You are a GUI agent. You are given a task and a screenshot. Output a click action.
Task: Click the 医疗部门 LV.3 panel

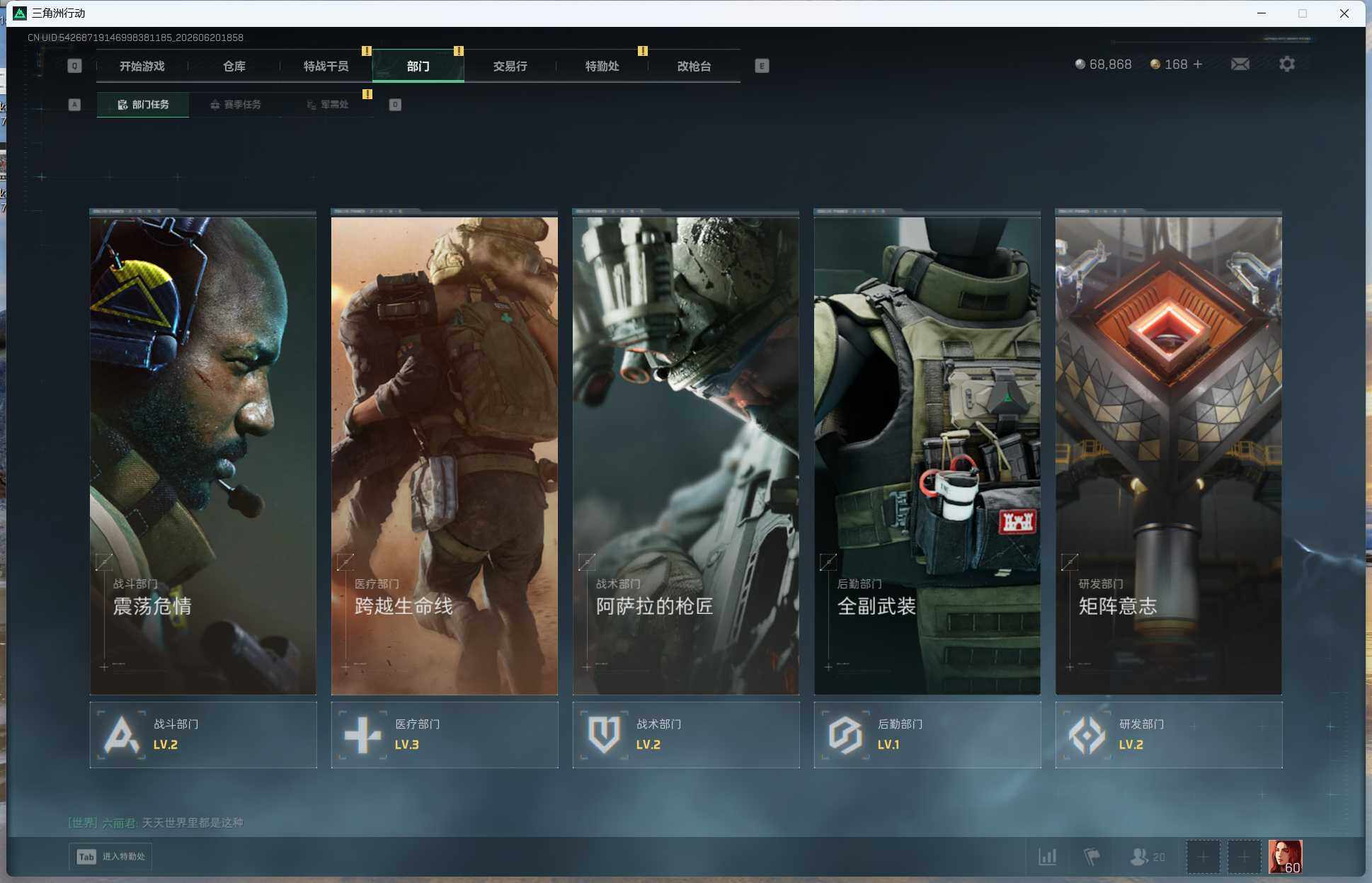coord(445,735)
